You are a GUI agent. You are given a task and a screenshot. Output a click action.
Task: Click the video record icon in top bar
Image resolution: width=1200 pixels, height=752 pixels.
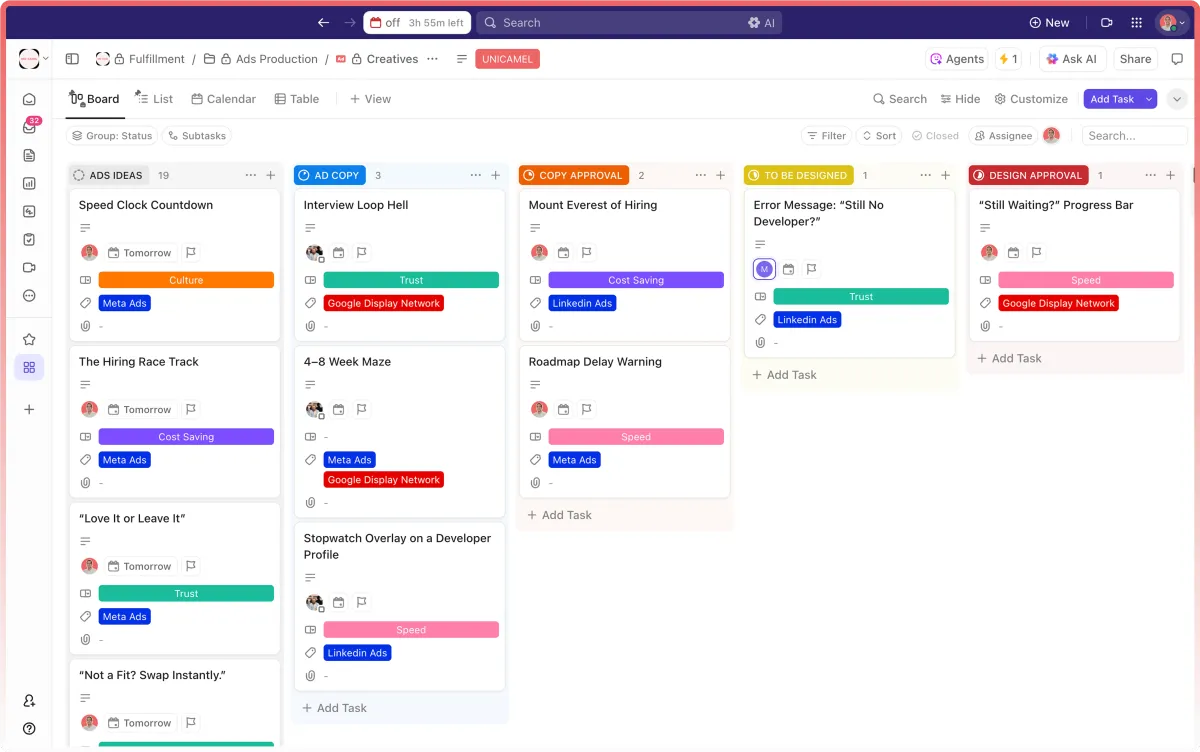coord(1107,22)
